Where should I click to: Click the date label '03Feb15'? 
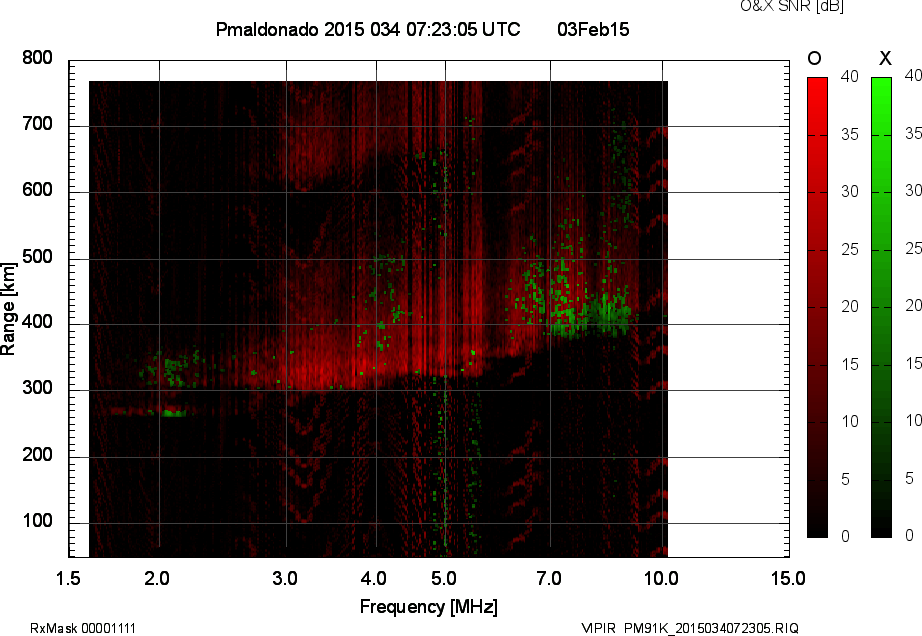click(593, 29)
